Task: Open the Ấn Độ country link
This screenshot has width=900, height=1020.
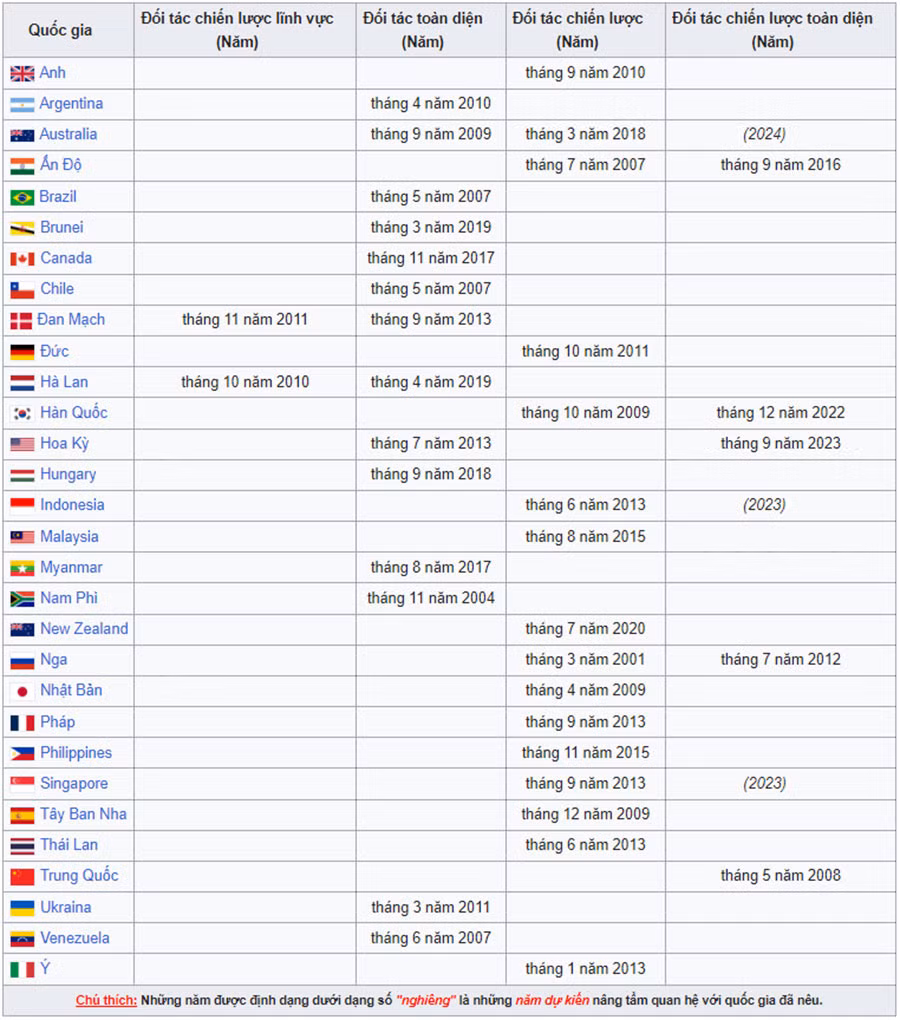Action: click(x=60, y=165)
